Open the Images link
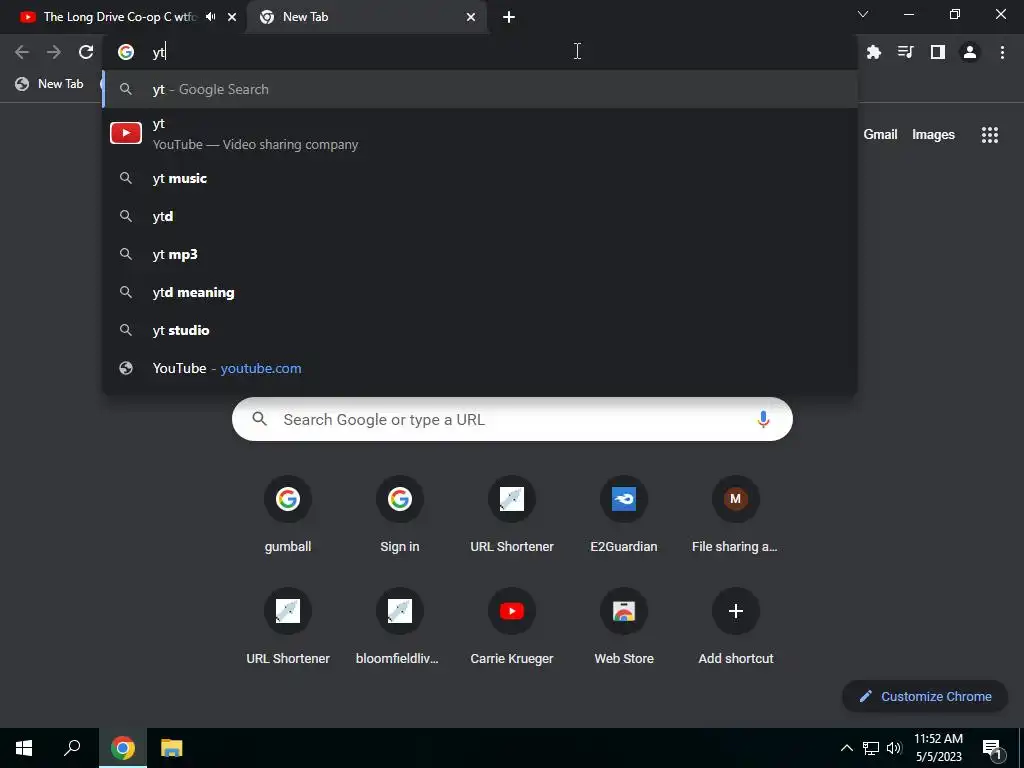 [x=933, y=135]
